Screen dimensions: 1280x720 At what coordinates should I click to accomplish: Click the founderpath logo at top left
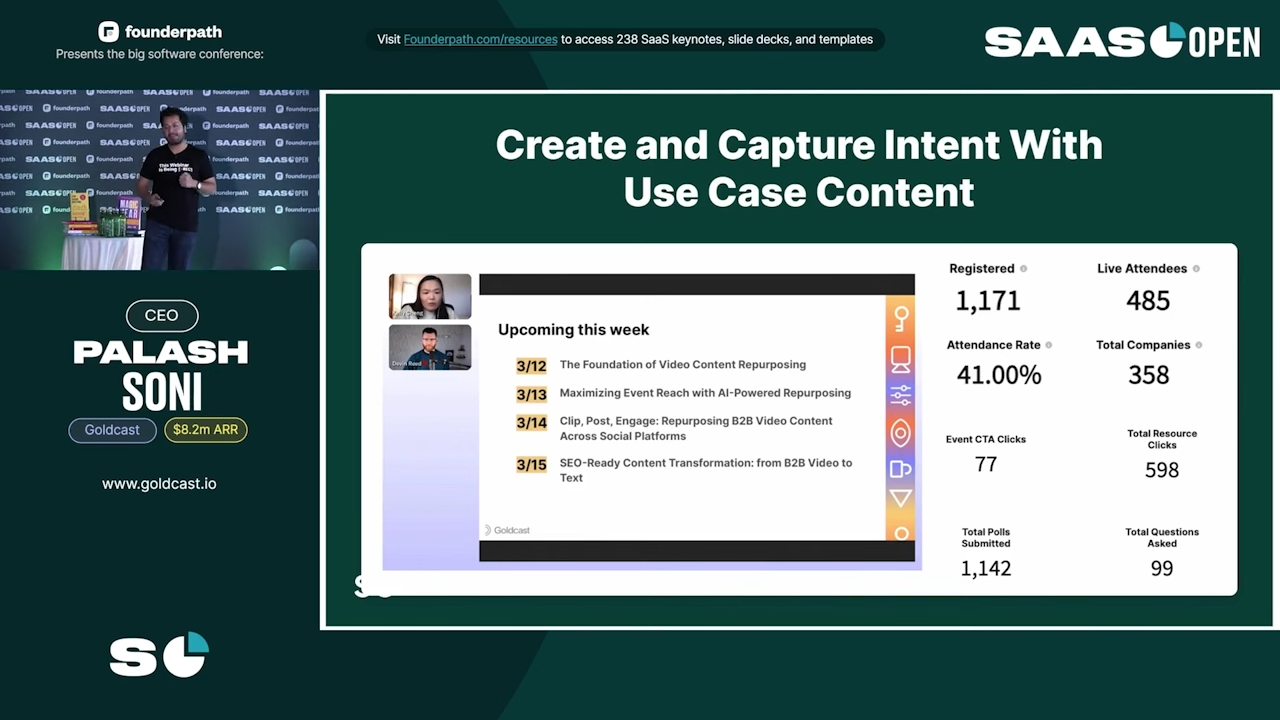pos(160,32)
